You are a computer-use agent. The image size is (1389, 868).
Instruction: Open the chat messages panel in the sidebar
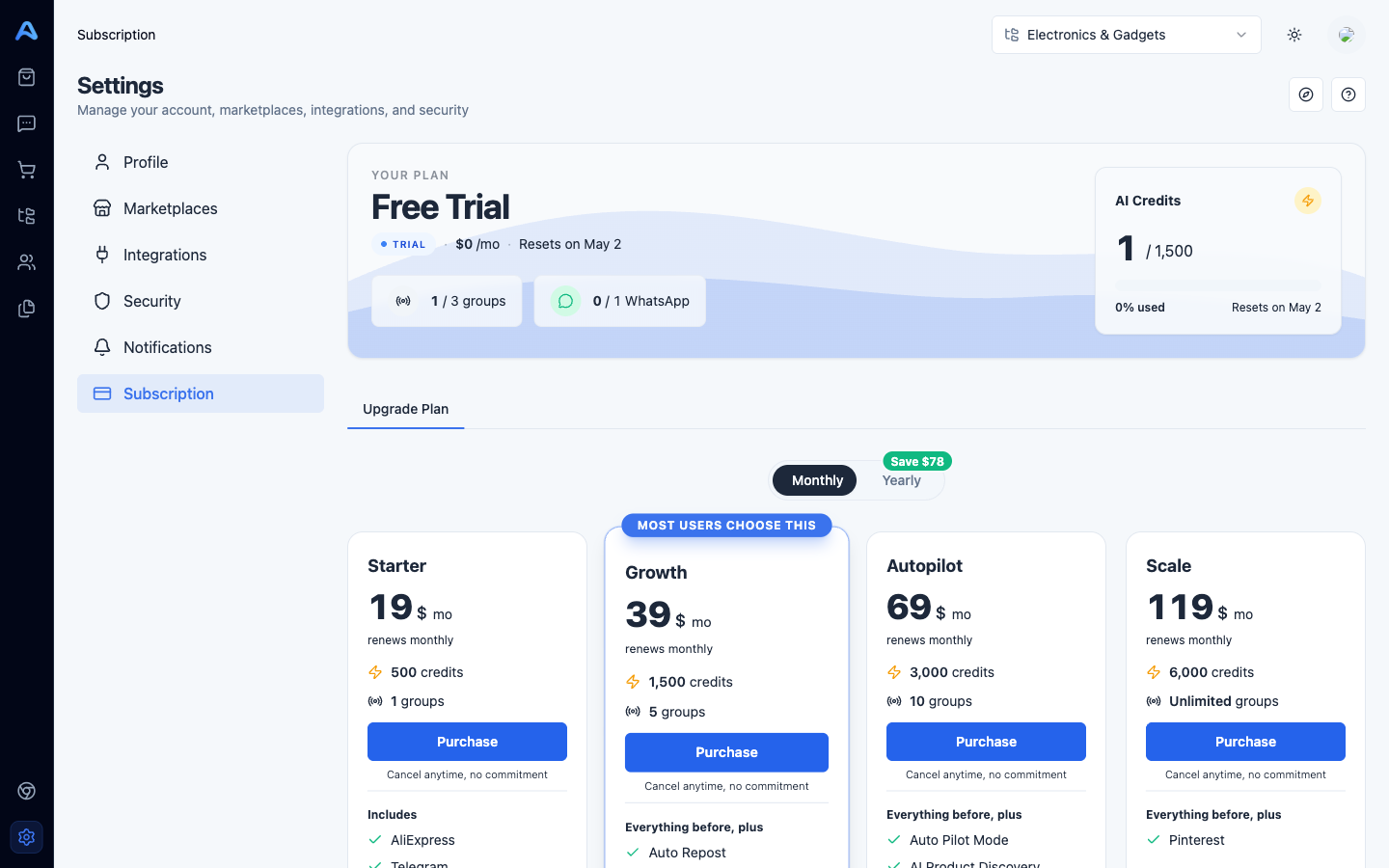(26, 122)
